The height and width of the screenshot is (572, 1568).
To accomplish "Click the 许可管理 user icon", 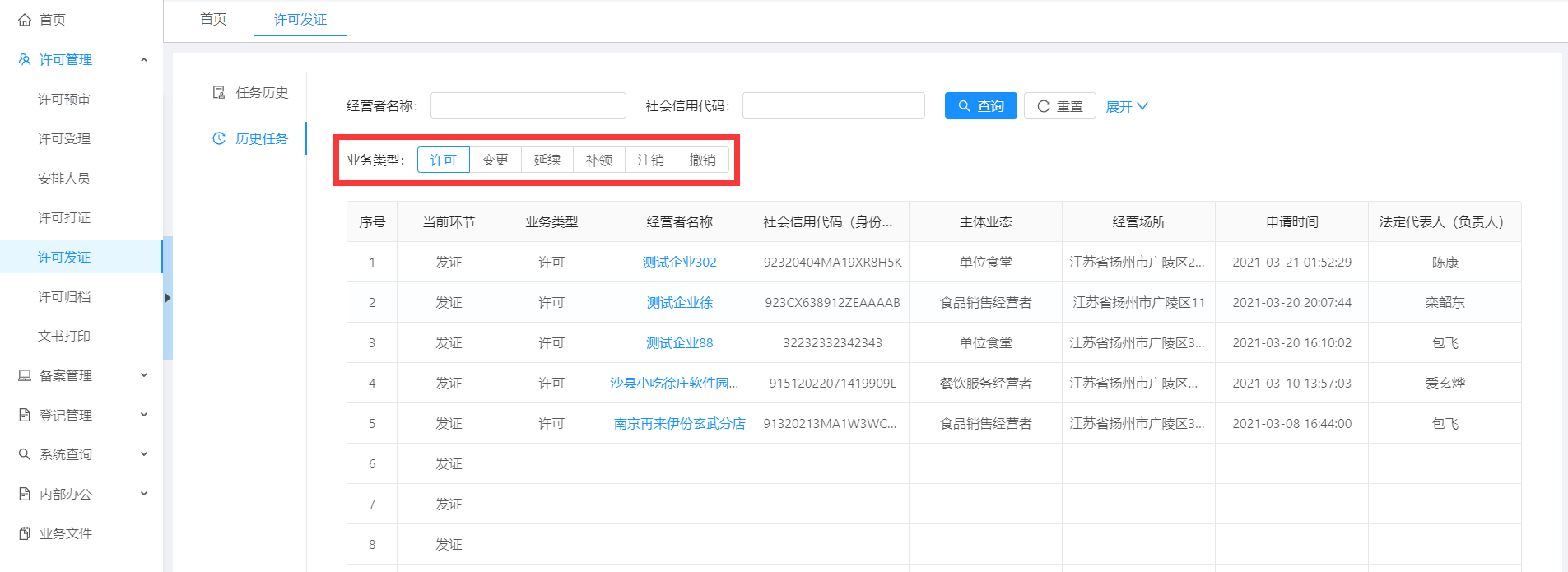I will click(x=25, y=59).
